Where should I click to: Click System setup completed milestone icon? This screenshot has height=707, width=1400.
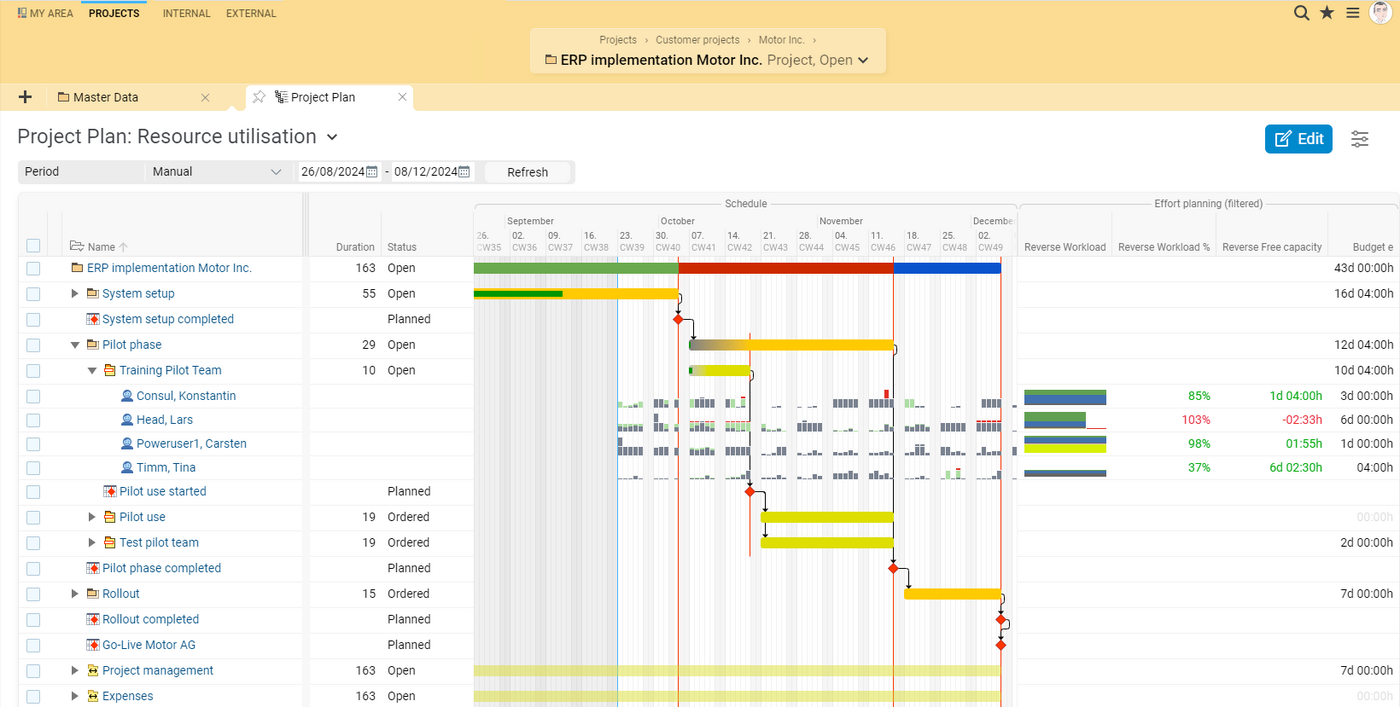[x=93, y=319]
